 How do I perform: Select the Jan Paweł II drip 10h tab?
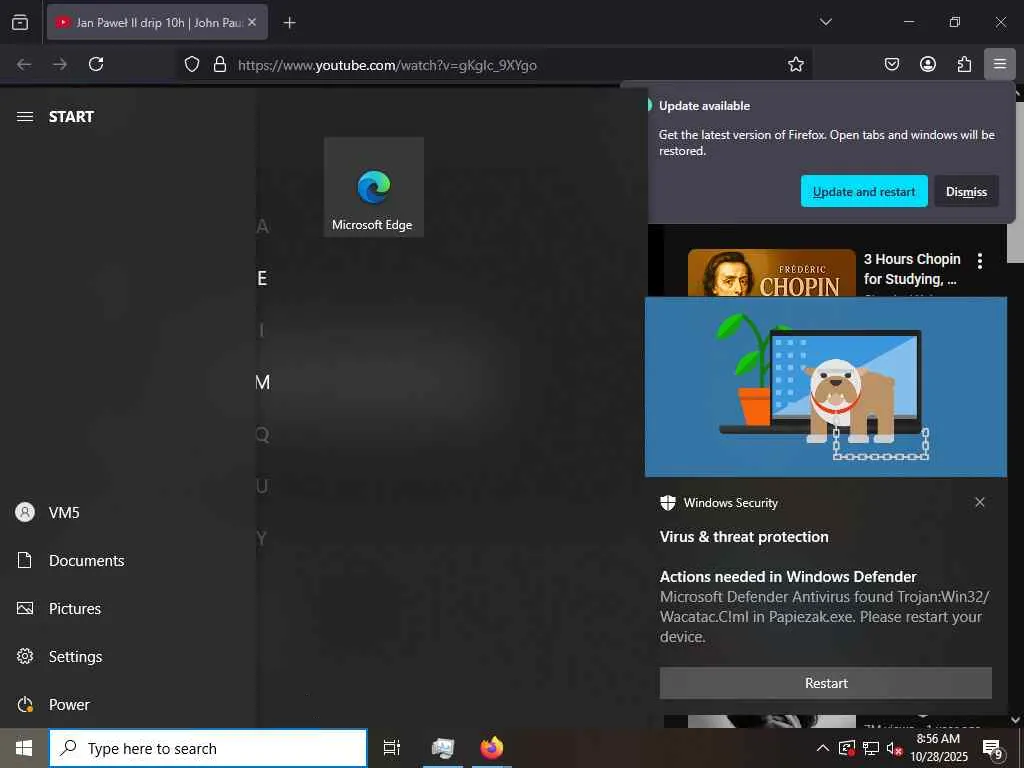tap(157, 22)
